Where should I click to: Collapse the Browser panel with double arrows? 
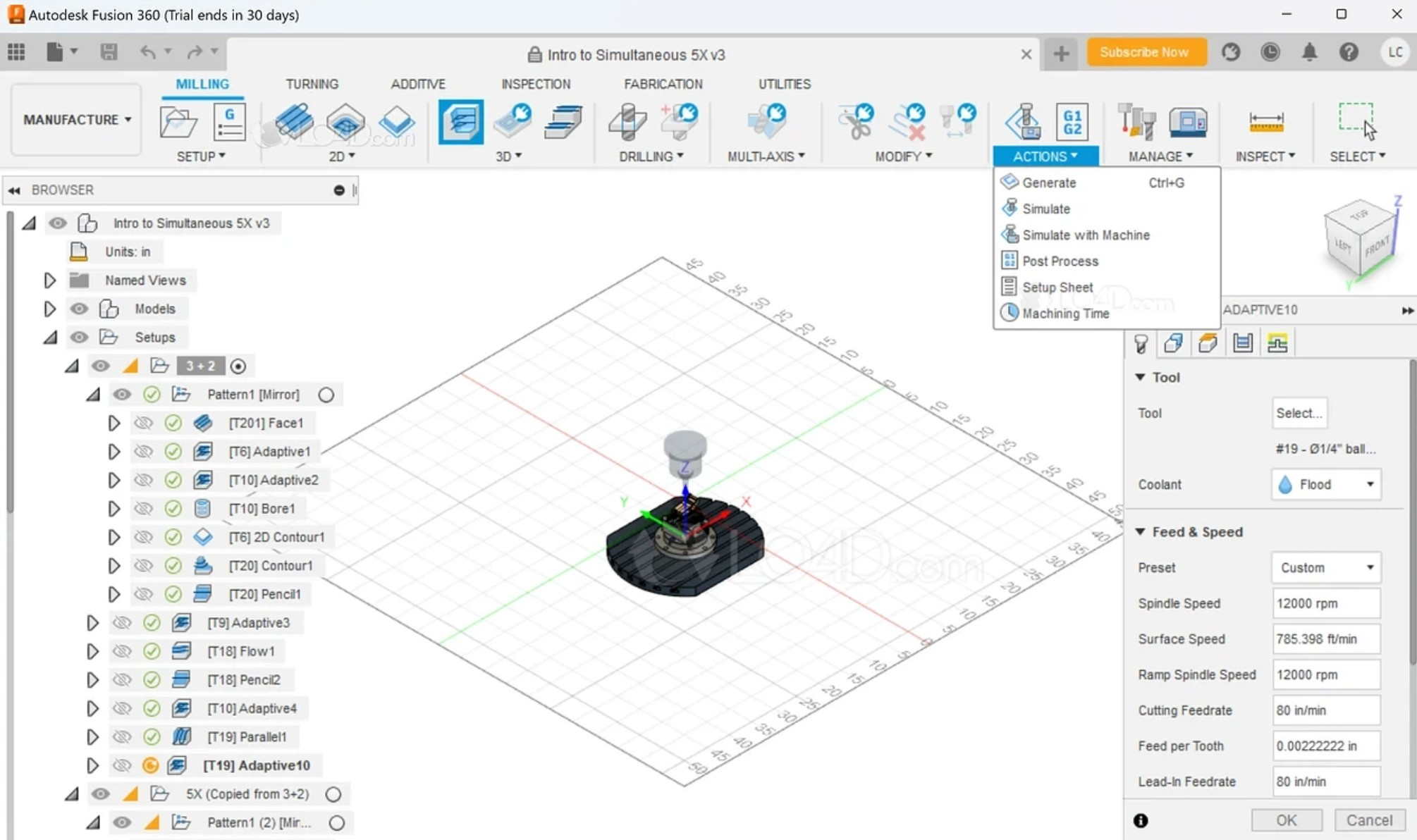[14, 190]
